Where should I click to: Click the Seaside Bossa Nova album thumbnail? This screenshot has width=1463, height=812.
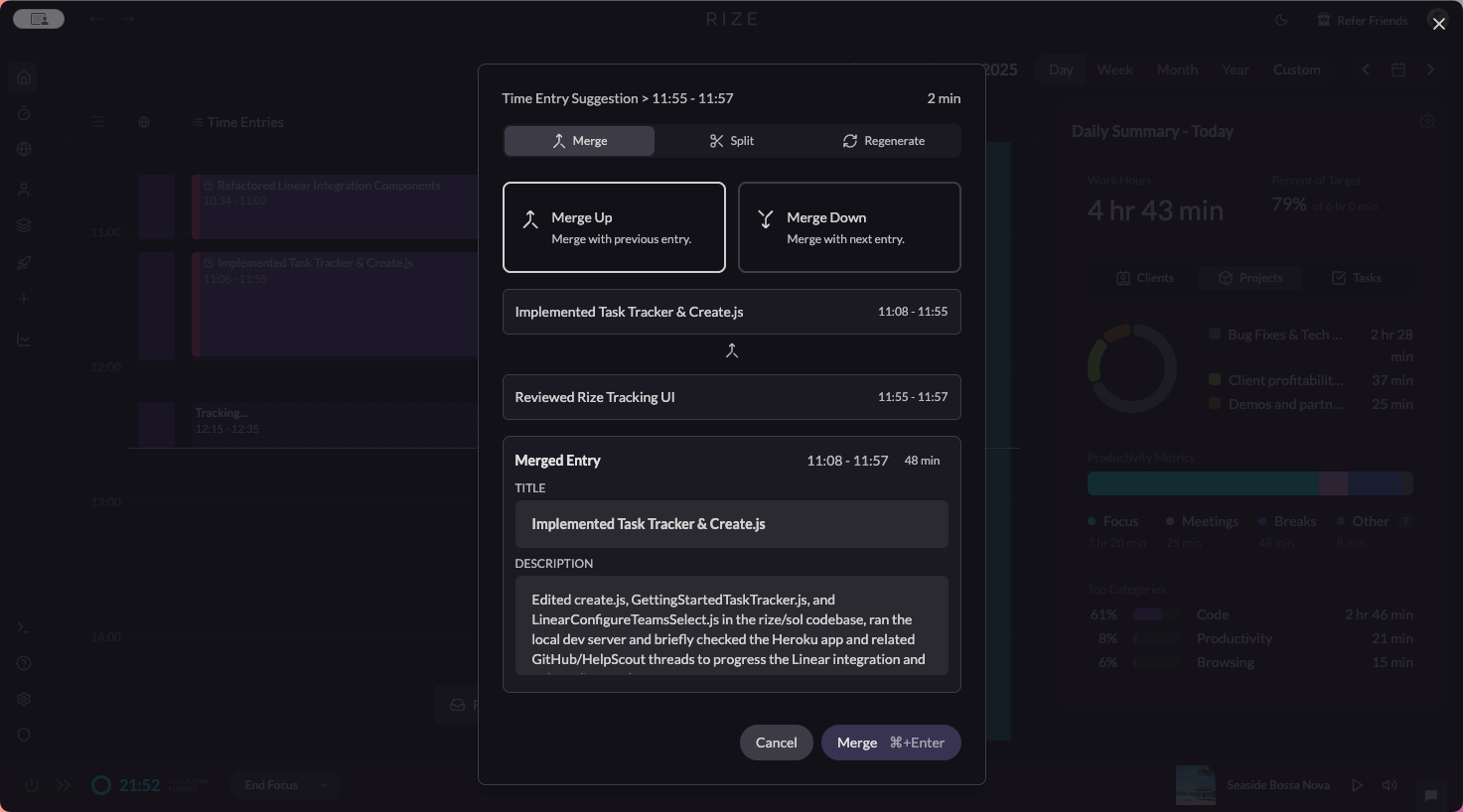1195,785
